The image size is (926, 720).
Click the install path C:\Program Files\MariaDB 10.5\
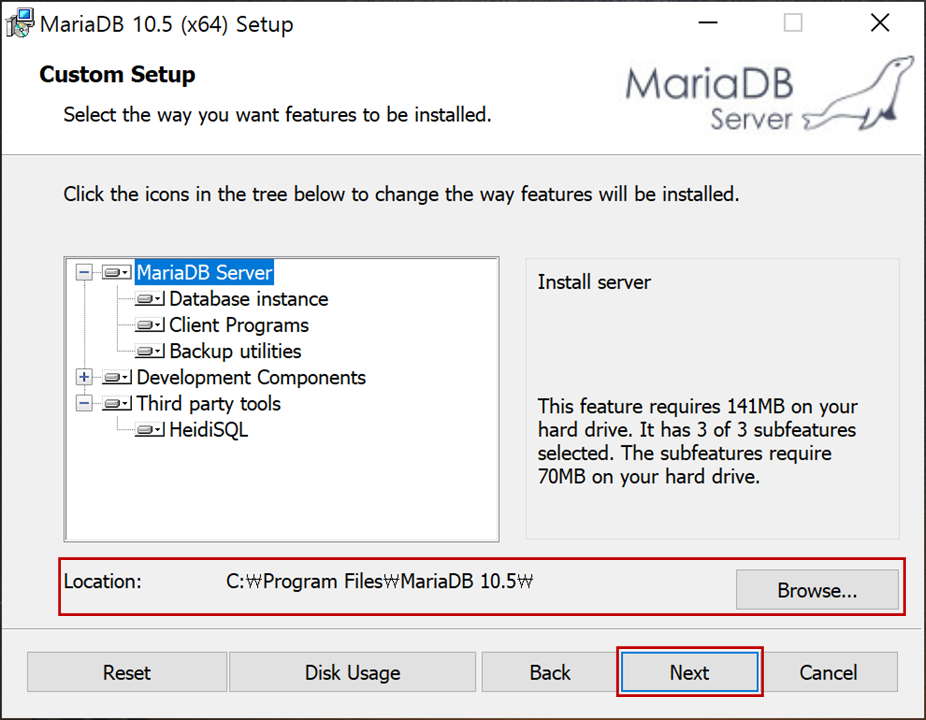[x=380, y=581]
